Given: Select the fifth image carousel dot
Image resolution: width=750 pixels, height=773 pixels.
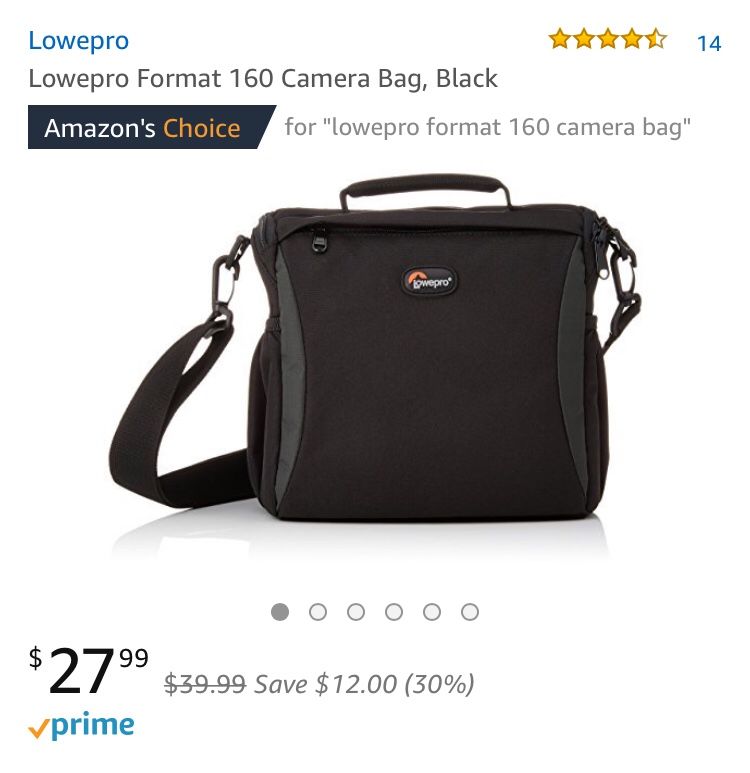Looking at the screenshot, I should coord(431,612).
